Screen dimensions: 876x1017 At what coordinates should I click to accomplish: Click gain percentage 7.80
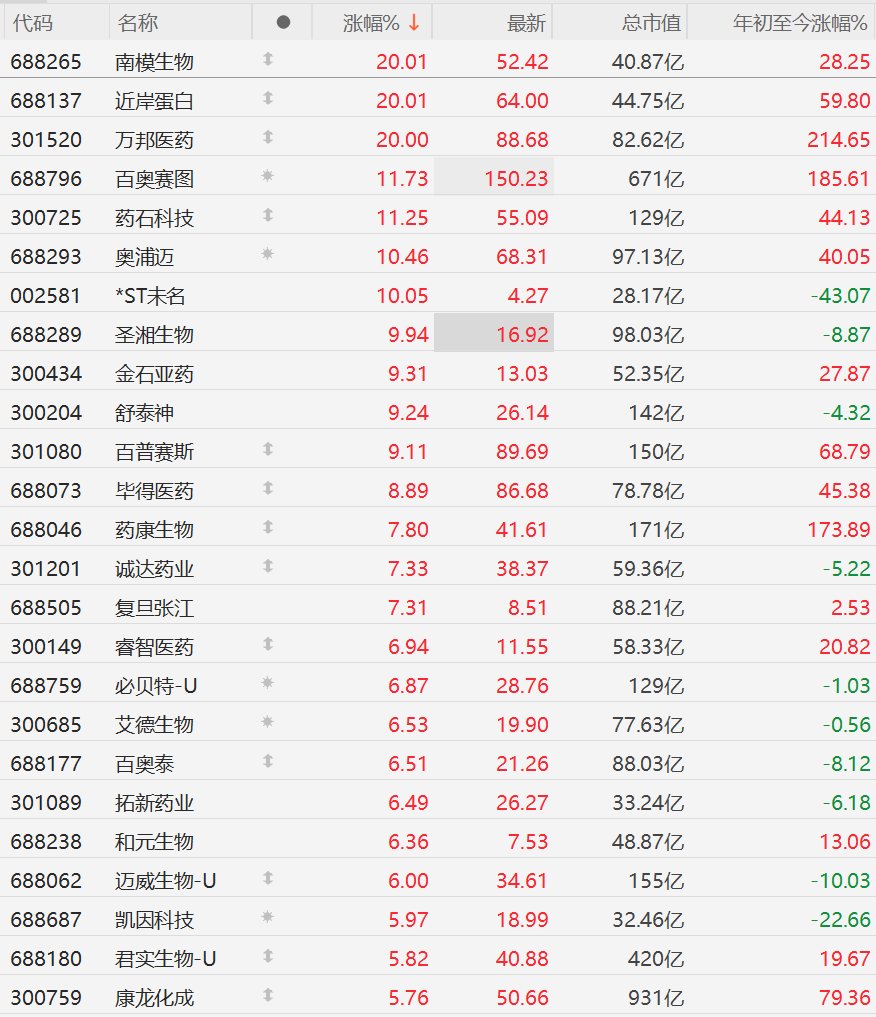(x=408, y=530)
